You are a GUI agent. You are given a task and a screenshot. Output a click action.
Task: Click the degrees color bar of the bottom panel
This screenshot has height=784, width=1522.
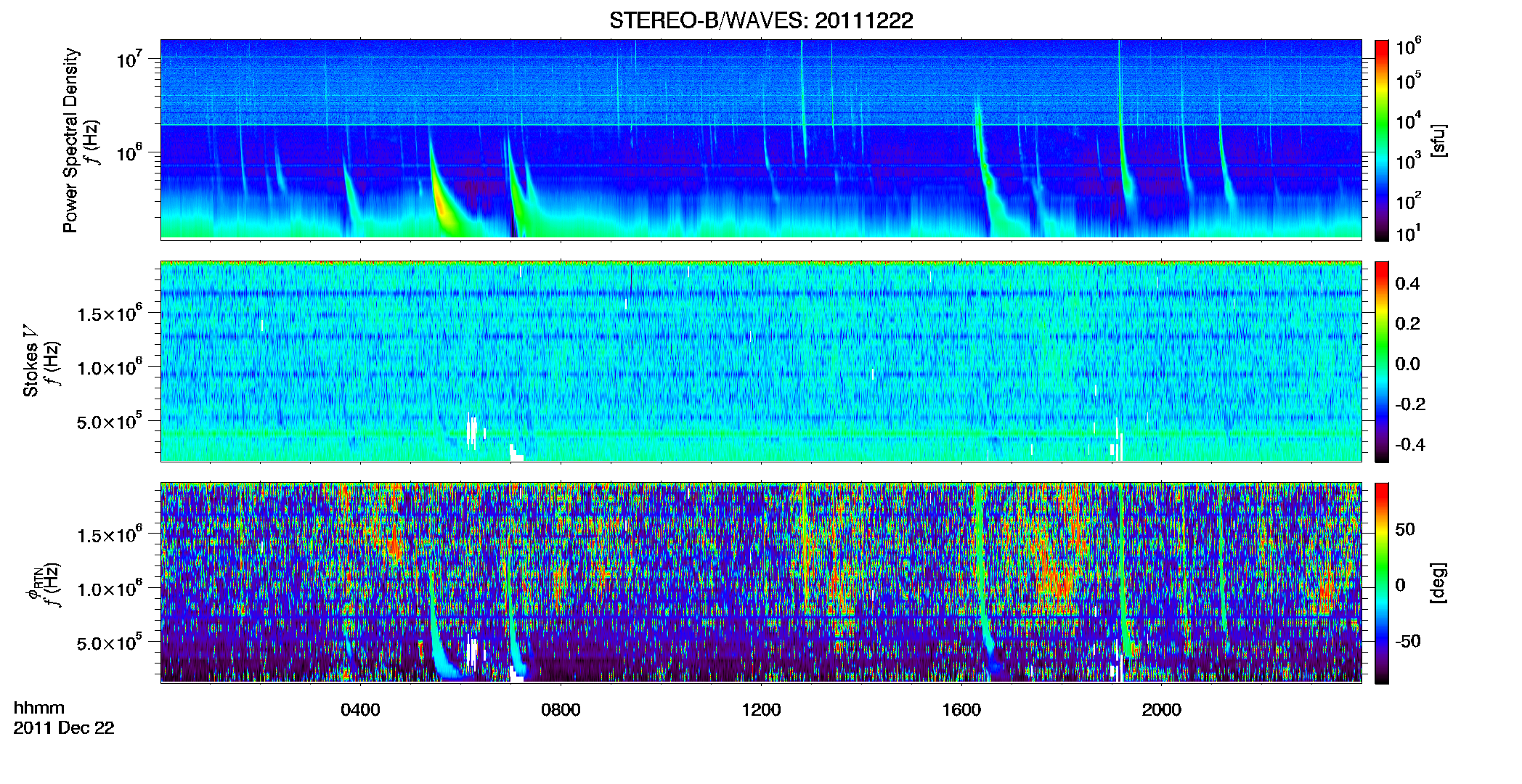click(1382, 583)
